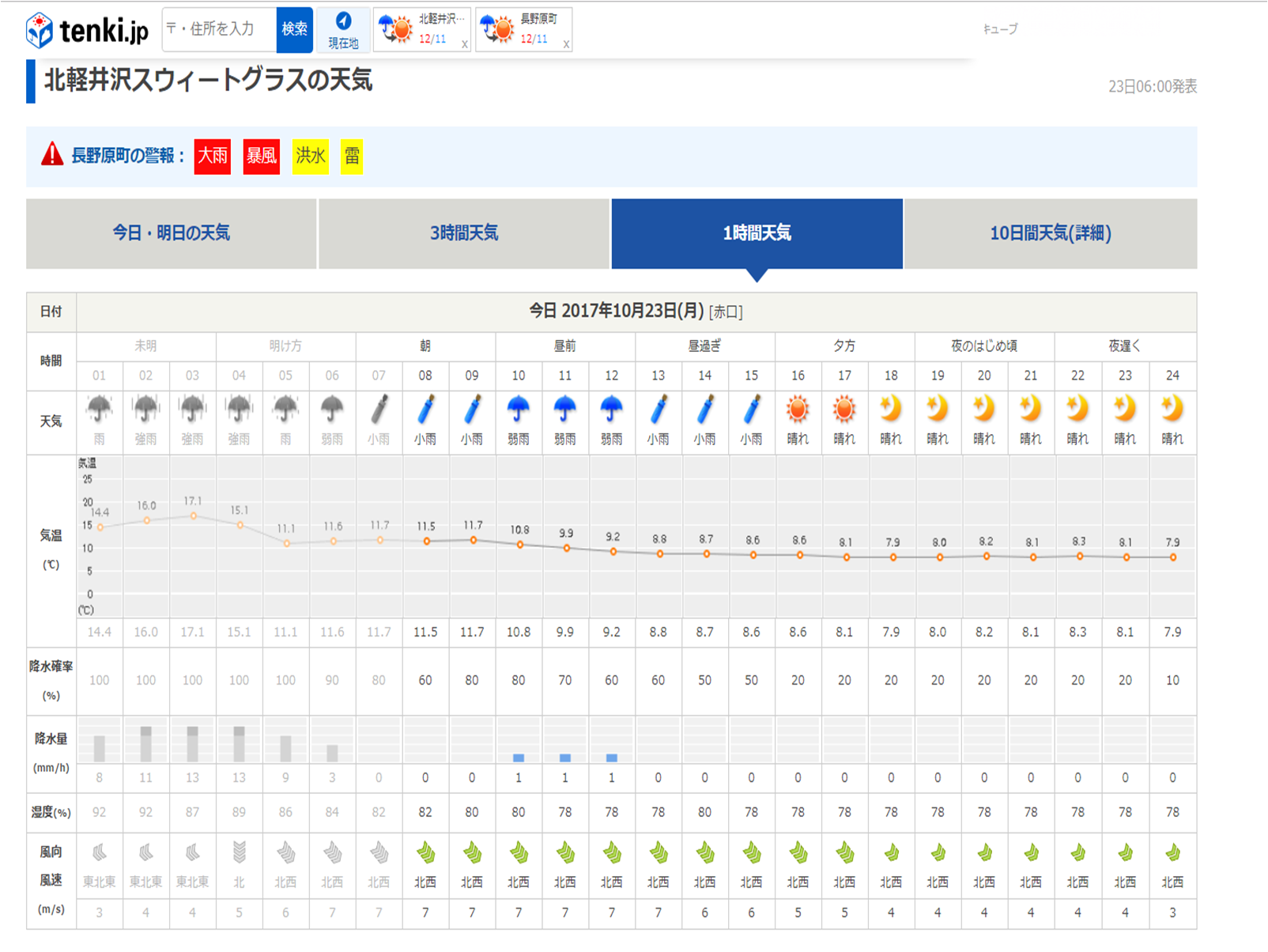The height and width of the screenshot is (952, 1268).
Task: Click the 検索 search button
Action: point(295,29)
